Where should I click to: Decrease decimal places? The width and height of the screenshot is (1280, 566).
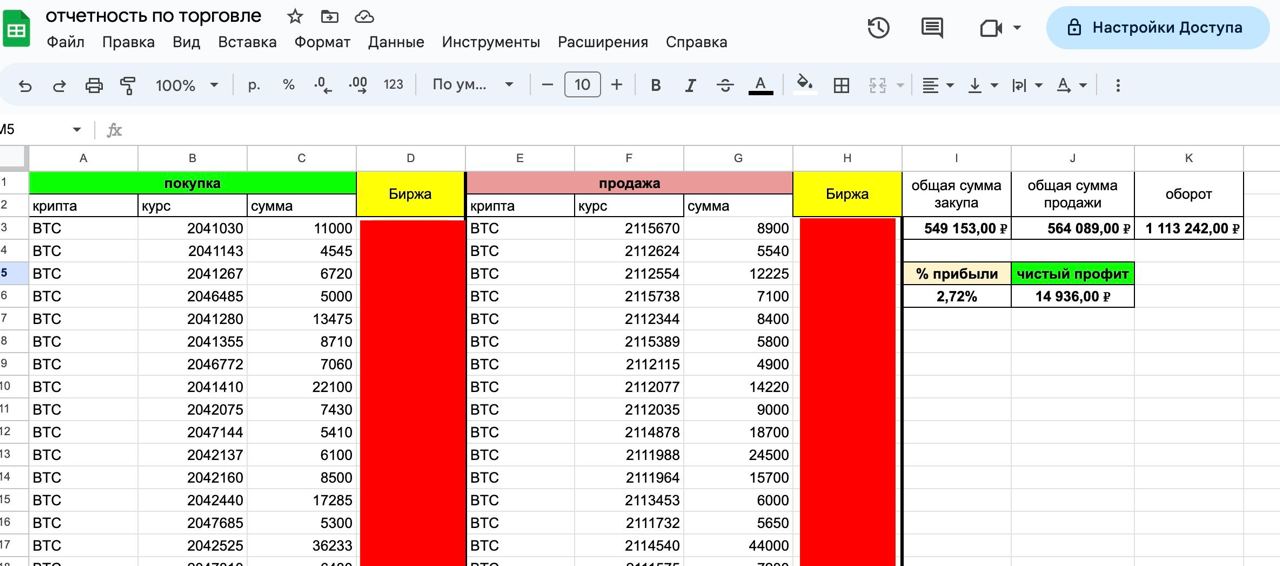click(322, 85)
